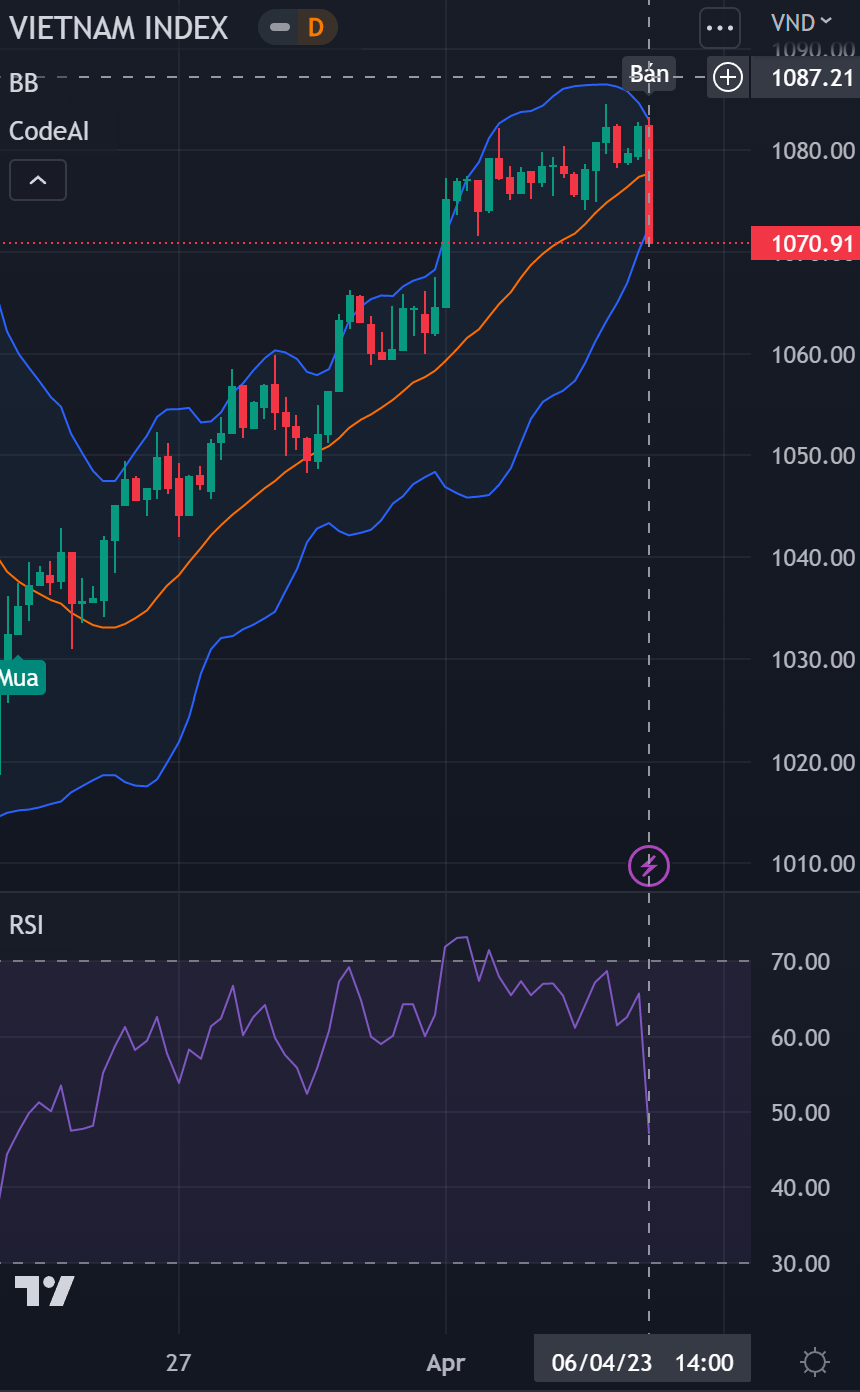Click the 1030.00 price scale label

tap(813, 660)
